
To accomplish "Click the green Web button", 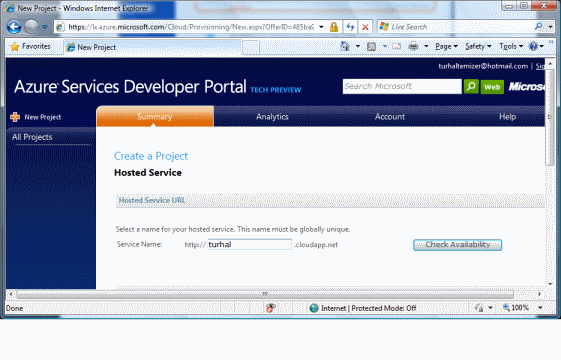I will pyautogui.click(x=492, y=87).
